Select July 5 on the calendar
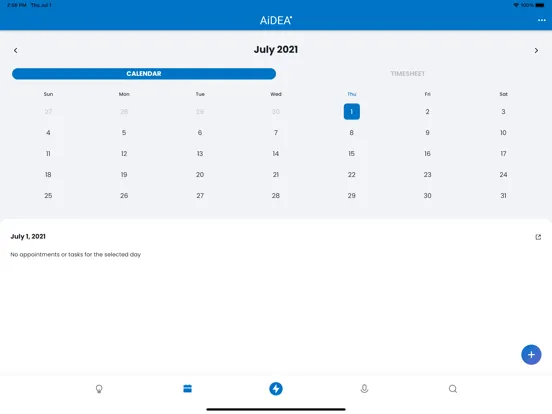552x414 pixels. coord(124,133)
